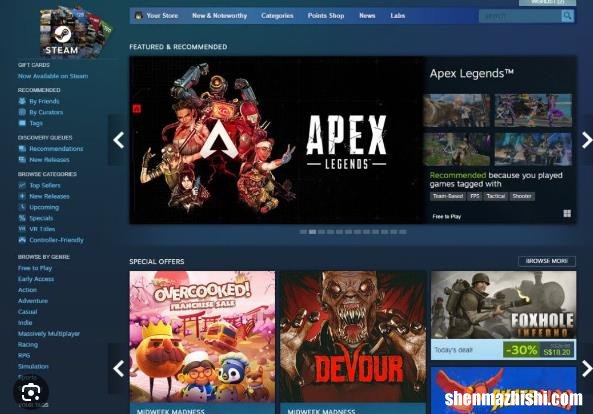Click the Browse More button
Screen dimensions: 593x414
(547, 261)
